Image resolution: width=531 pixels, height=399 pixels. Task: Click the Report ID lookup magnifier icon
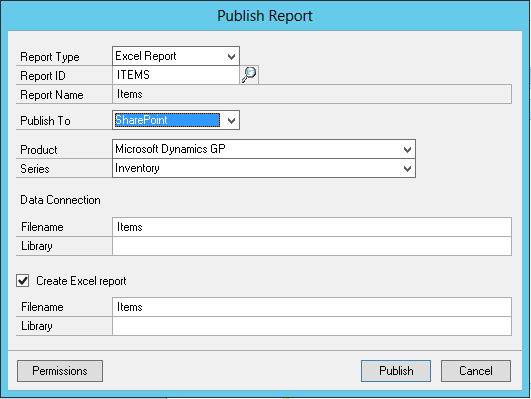(249, 75)
